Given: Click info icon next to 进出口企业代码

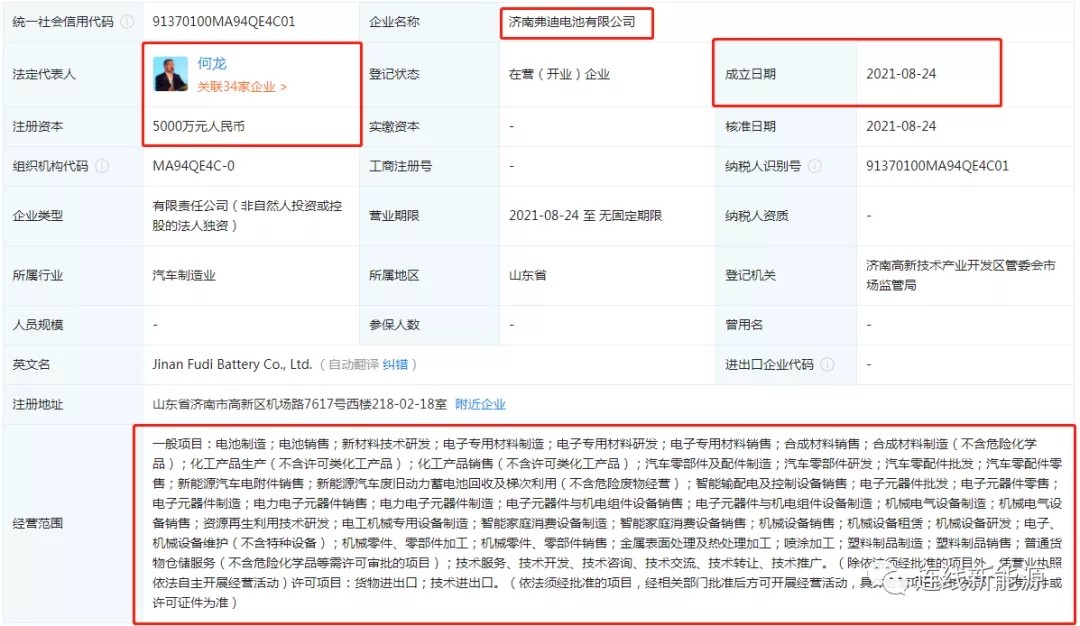Looking at the screenshot, I should point(827,365).
